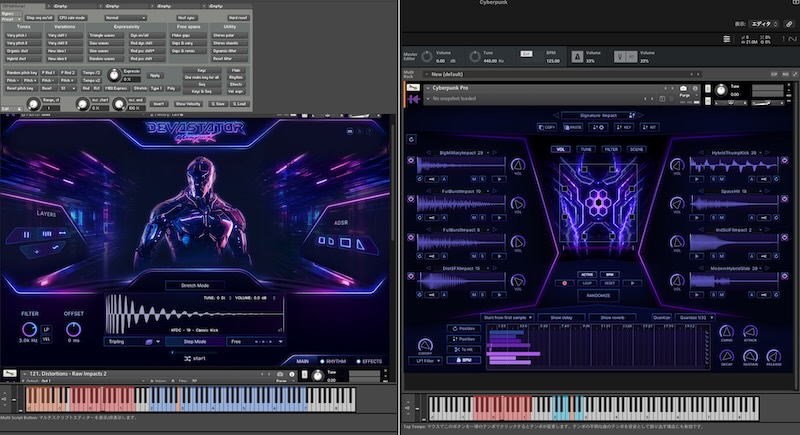800x435 pixels.
Task: Mute the FutBurstImpact 10 layer
Action: point(474,218)
